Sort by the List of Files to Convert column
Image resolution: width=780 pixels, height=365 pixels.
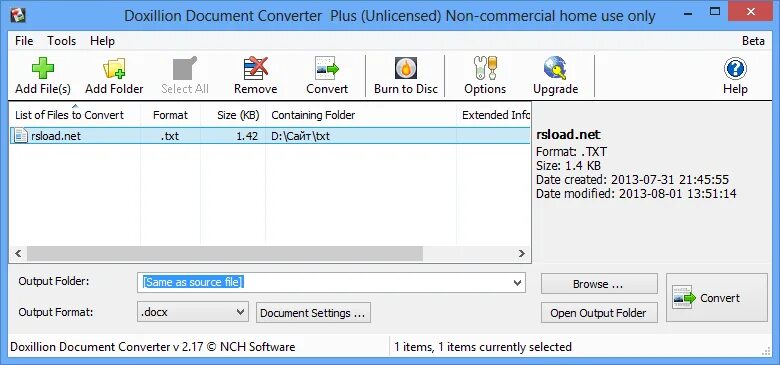[75, 115]
